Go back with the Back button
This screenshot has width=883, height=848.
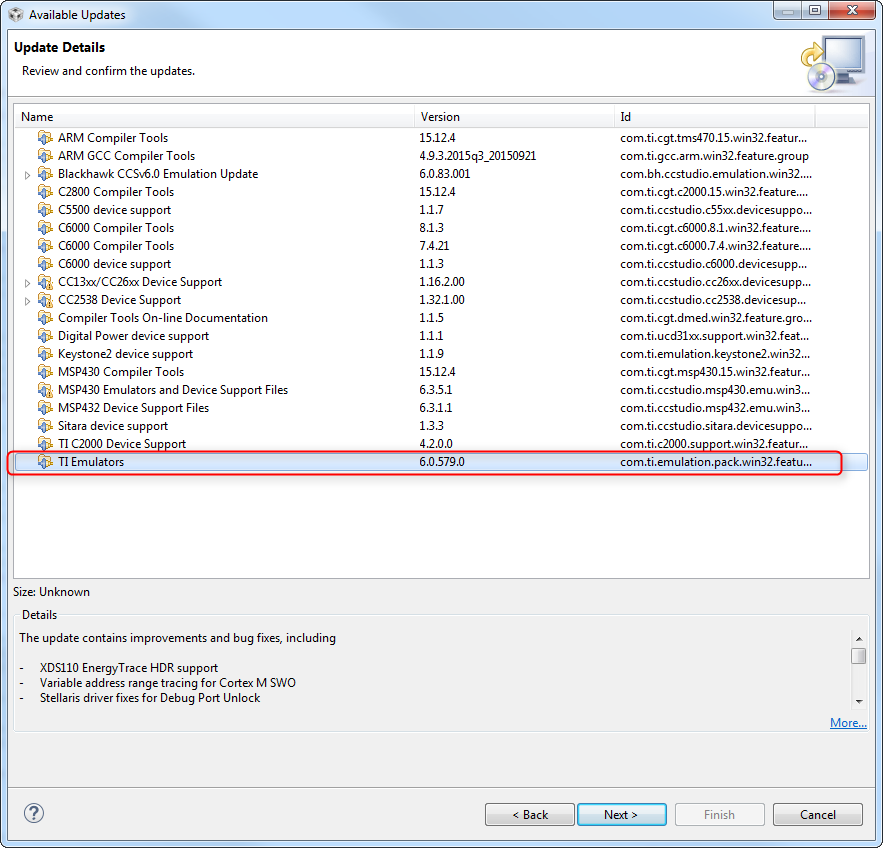click(530, 815)
